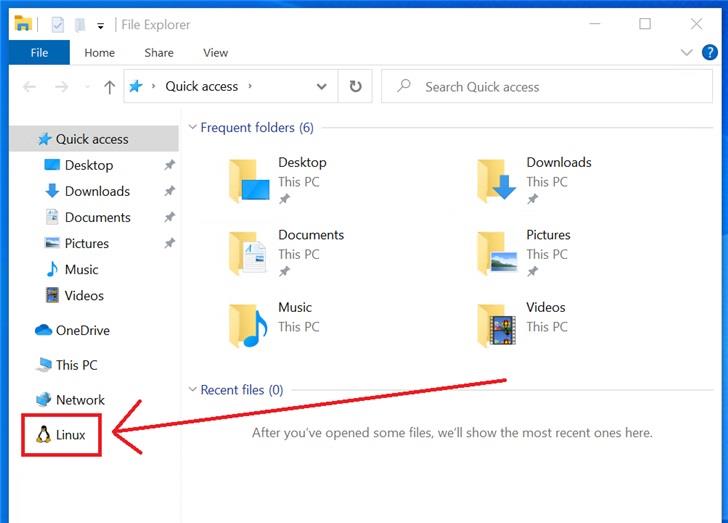This screenshot has width=728, height=523.
Task: Click the blue star icon beside Quick access in sidebar
Action: pyautogui.click(x=45, y=139)
